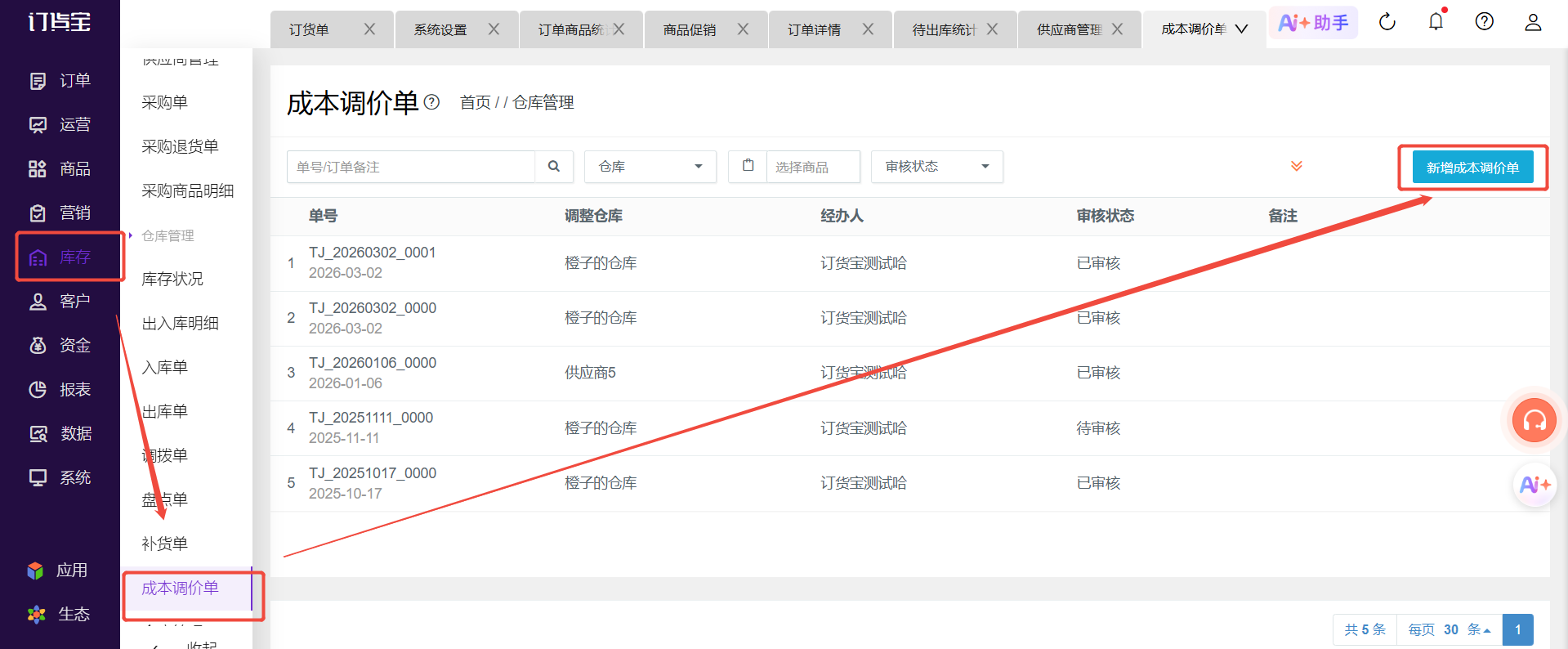The height and width of the screenshot is (649, 1568).
Task: Open the 生态 flower icon
Action: 36,615
